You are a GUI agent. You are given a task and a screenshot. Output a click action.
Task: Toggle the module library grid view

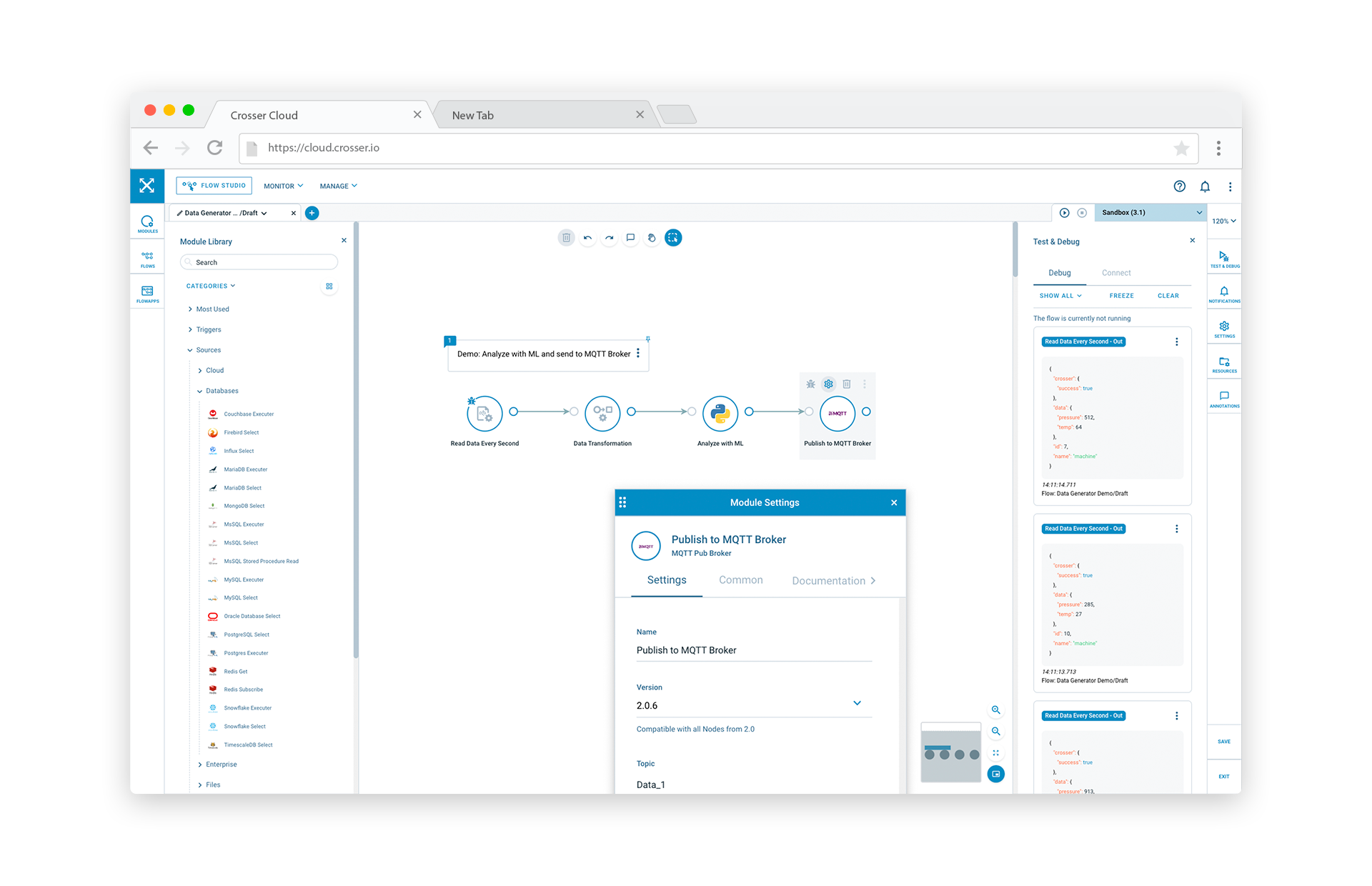click(x=329, y=287)
